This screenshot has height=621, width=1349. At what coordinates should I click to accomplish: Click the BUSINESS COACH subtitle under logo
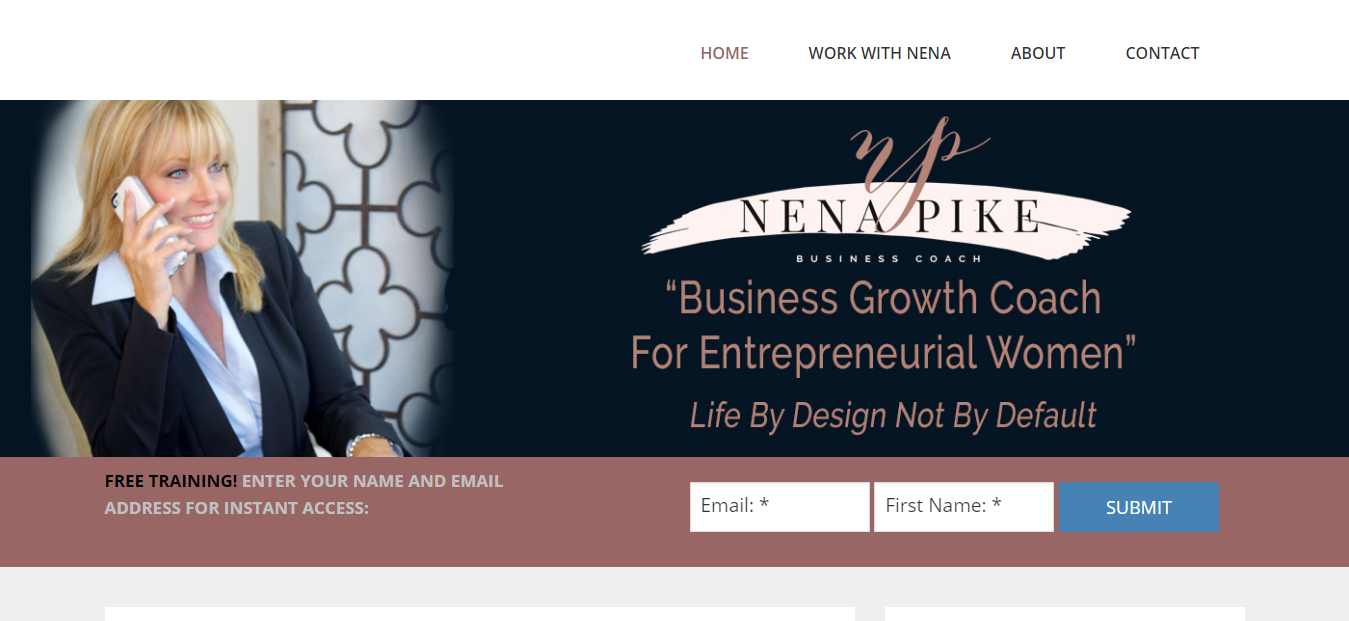tap(888, 259)
